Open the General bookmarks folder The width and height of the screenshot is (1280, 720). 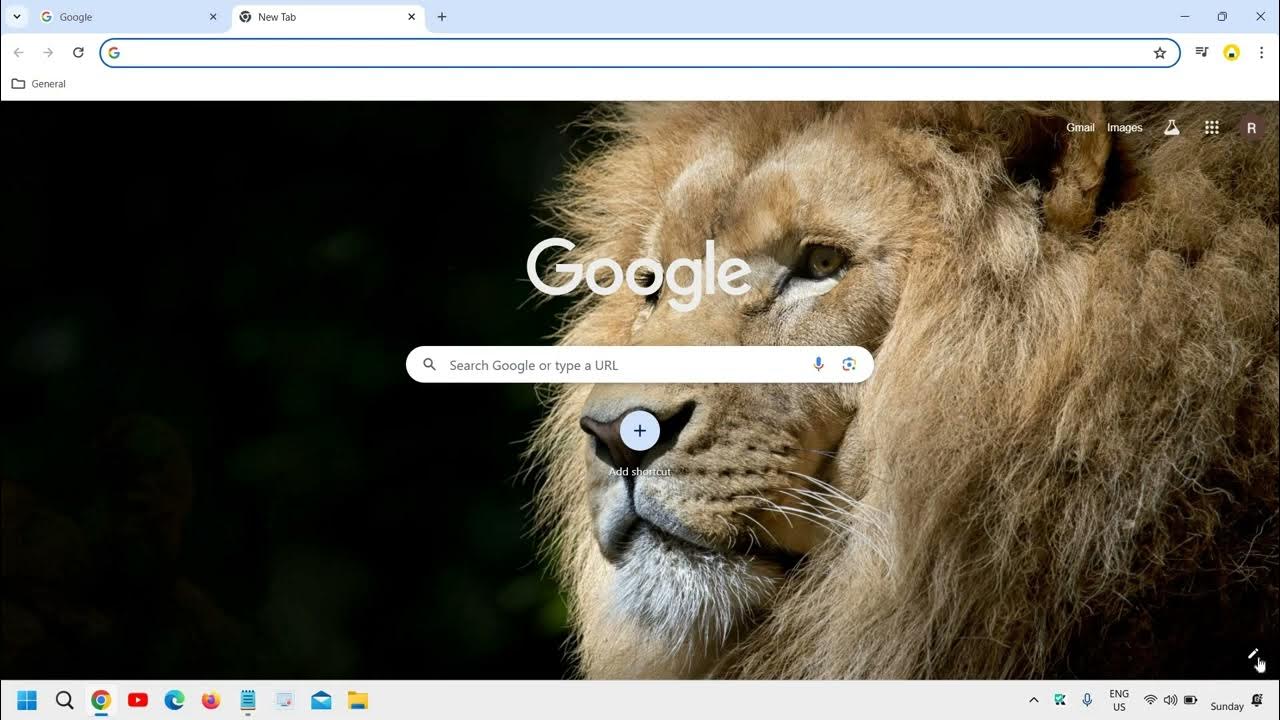click(x=38, y=84)
